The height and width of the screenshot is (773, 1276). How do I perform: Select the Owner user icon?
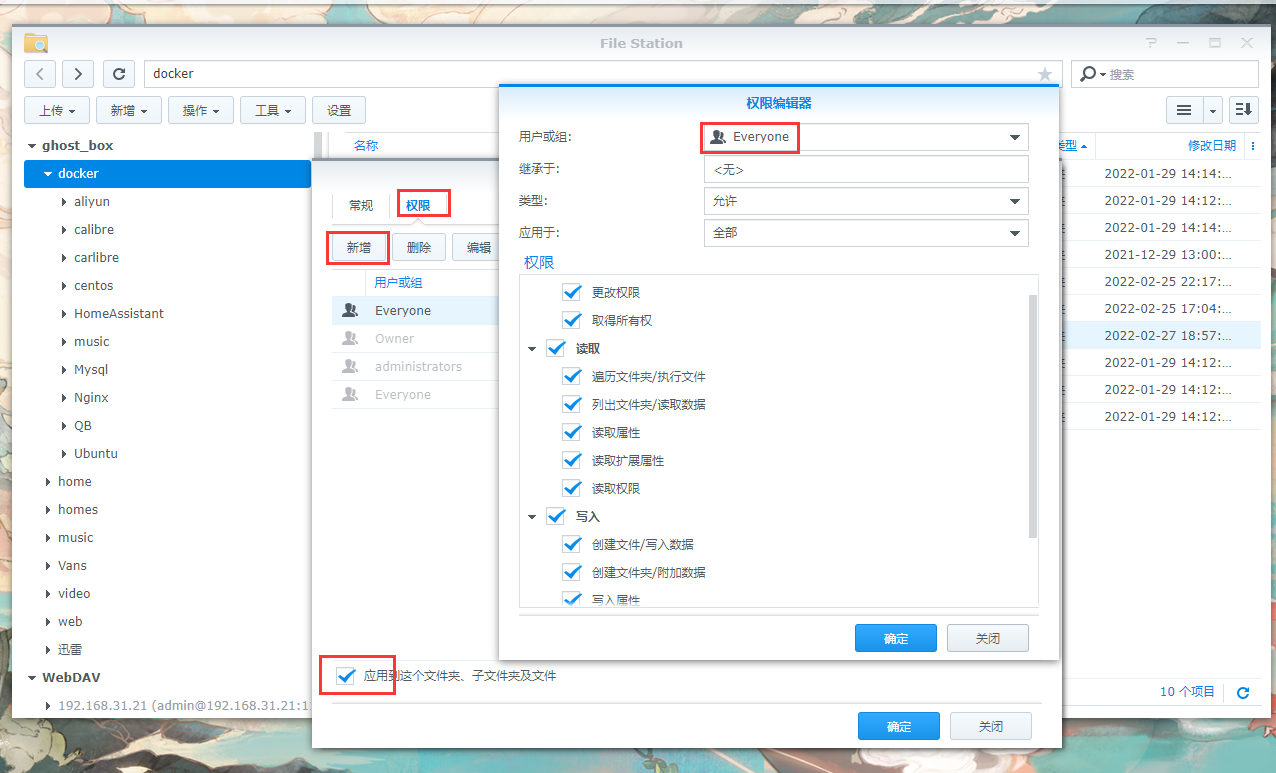click(x=349, y=339)
